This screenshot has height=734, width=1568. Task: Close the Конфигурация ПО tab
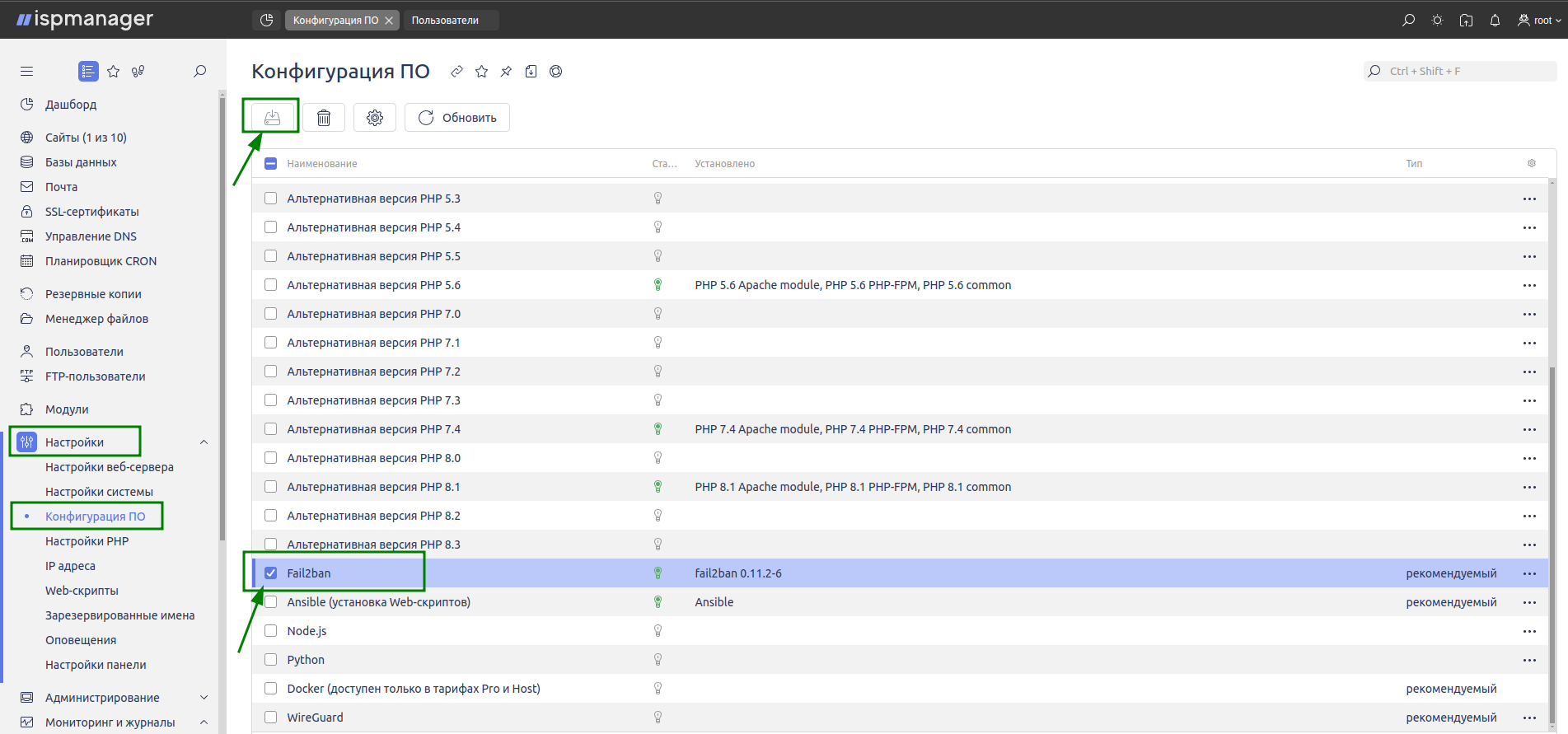pos(389,21)
